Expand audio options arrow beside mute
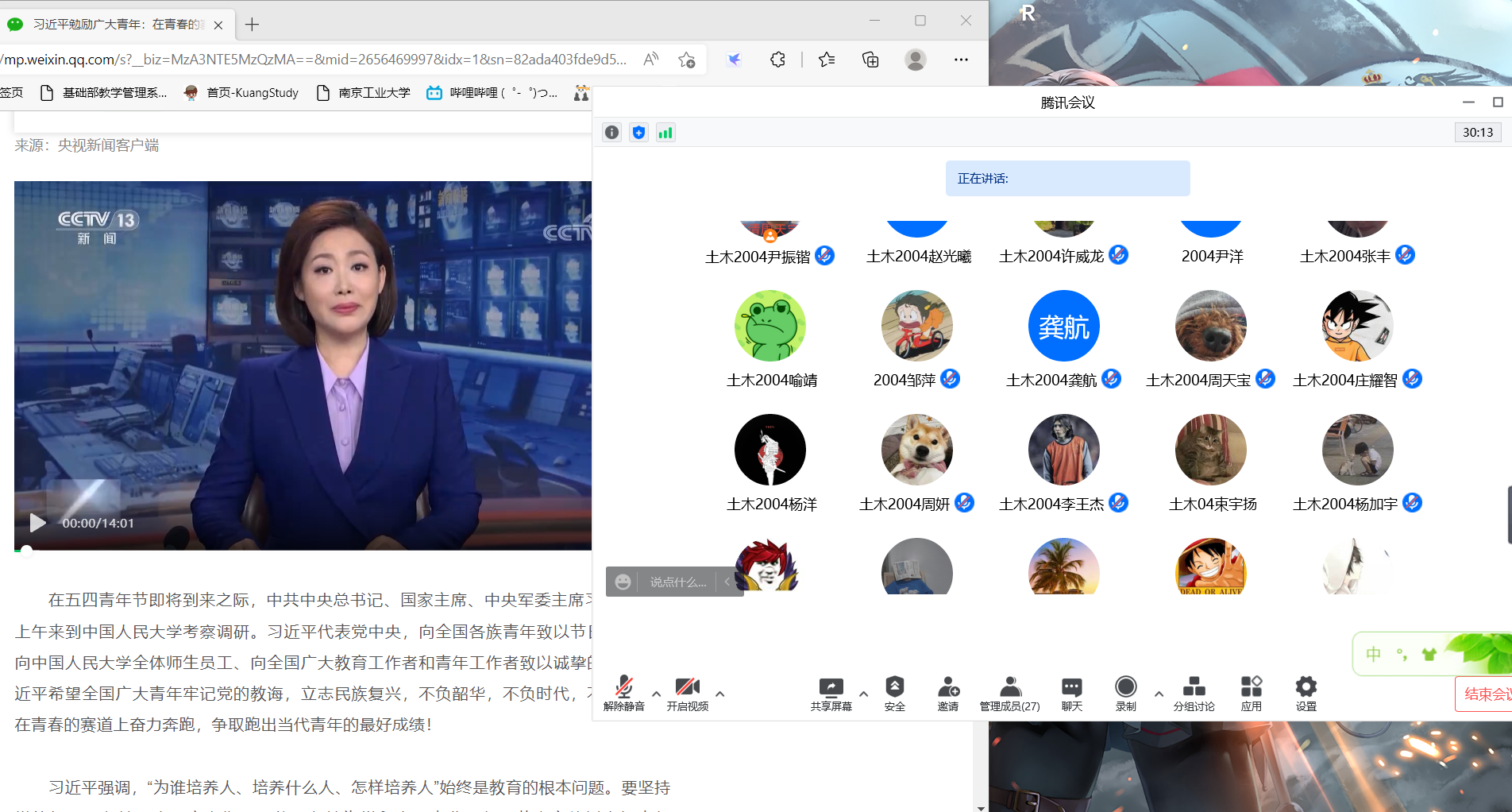 coord(656,694)
